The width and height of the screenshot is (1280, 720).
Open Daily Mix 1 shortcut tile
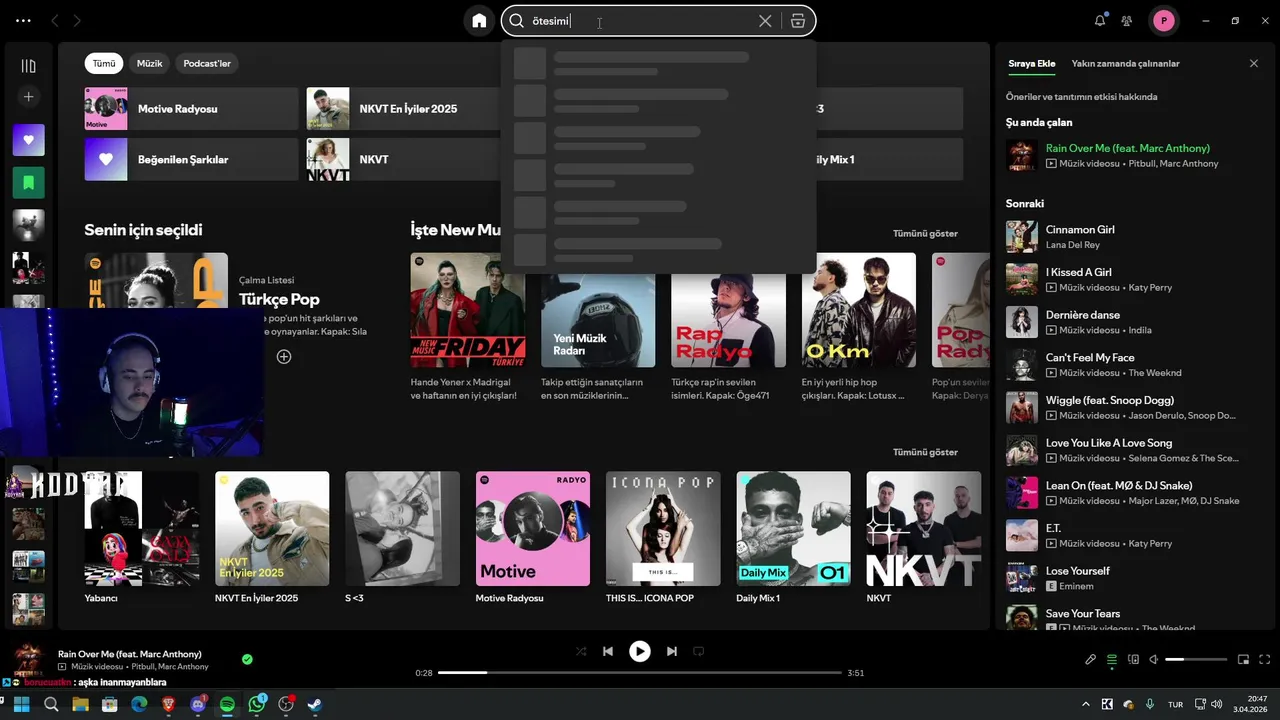[x=890, y=159]
